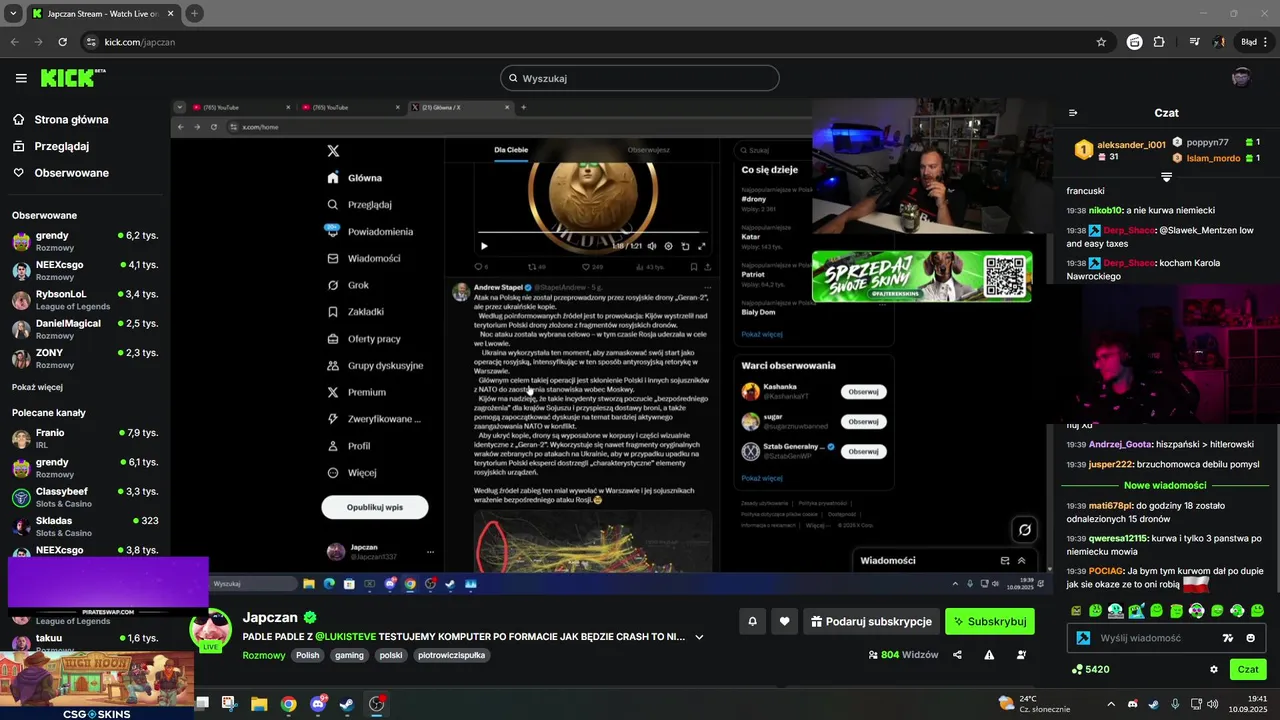Open Obserwowane in the sidebar
The image size is (1280, 720).
tap(71, 173)
